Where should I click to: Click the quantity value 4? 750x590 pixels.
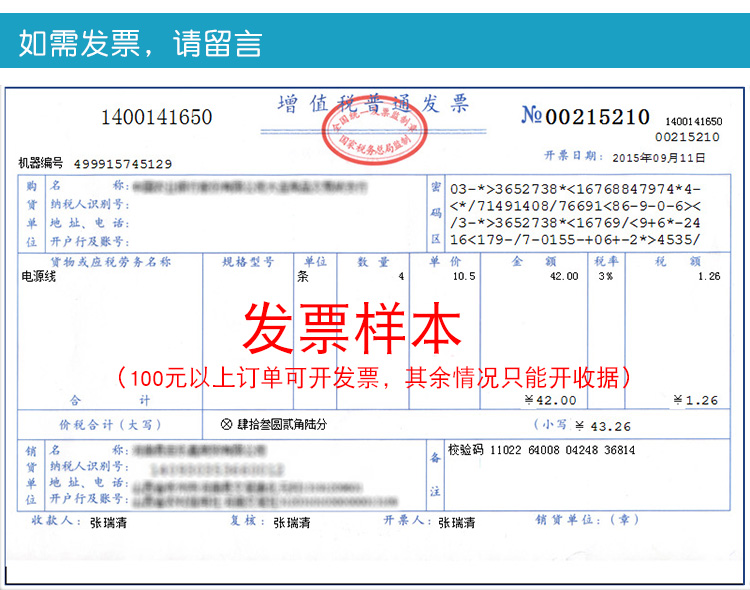(x=401, y=277)
